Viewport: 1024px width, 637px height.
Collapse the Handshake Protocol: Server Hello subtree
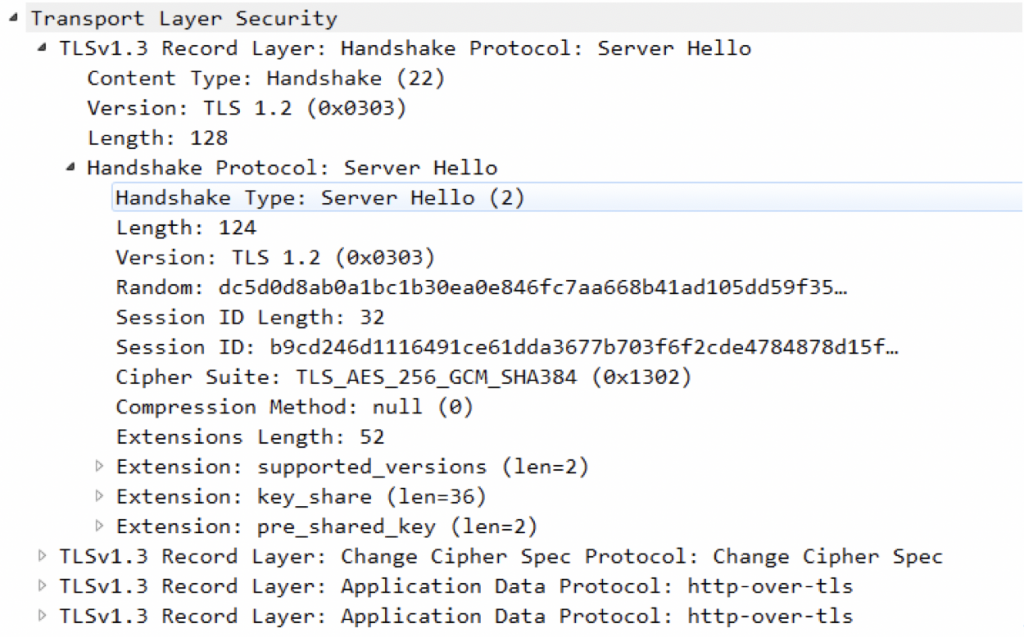(x=69, y=167)
